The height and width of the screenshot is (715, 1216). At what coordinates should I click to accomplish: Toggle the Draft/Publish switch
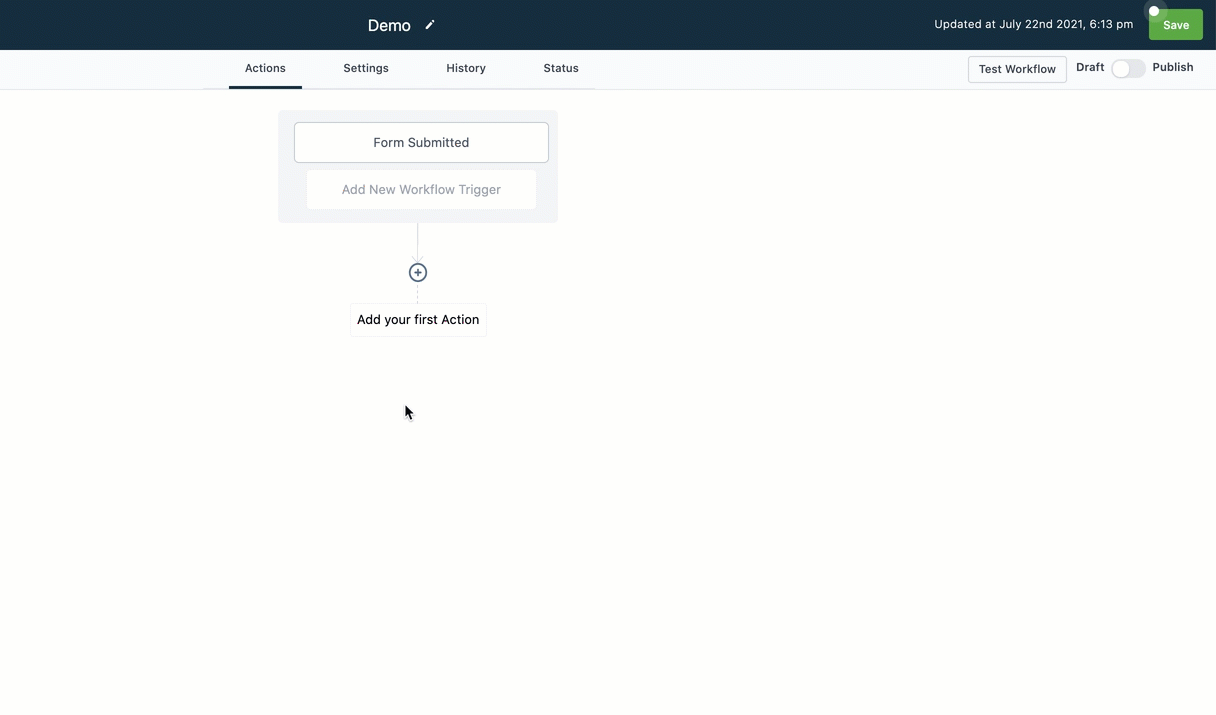coord(1128,68)
